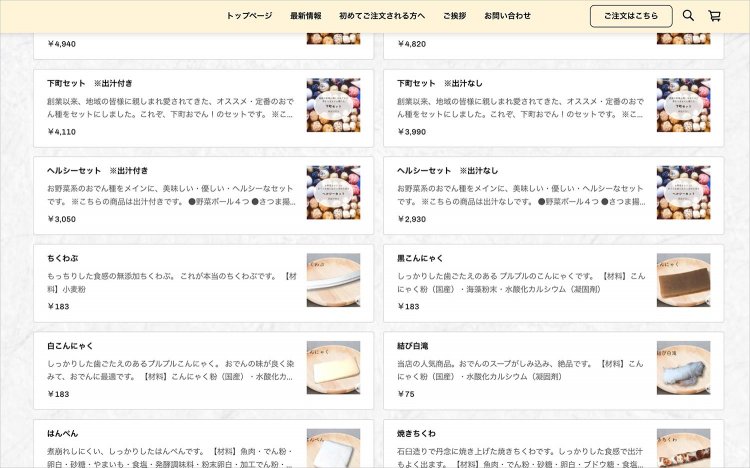Click the ¥2,930 price text
This screenshot has height=468, width=750.
[x=412, y=220]
